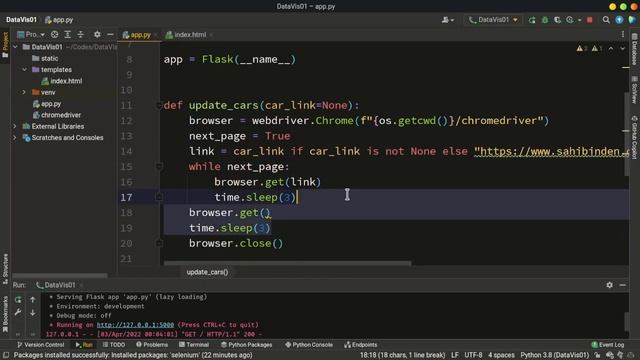Click the Rerun icon in Run panel
This screenshot has height=360, width=640.
[x=18, y=300]
